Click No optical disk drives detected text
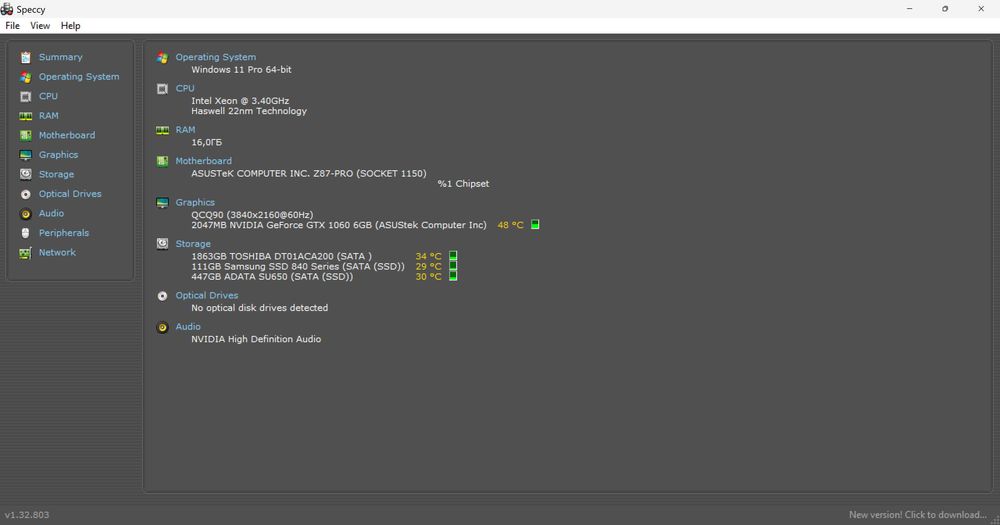1000x525 pixels. pyautogui.click(x=260, y=308)
